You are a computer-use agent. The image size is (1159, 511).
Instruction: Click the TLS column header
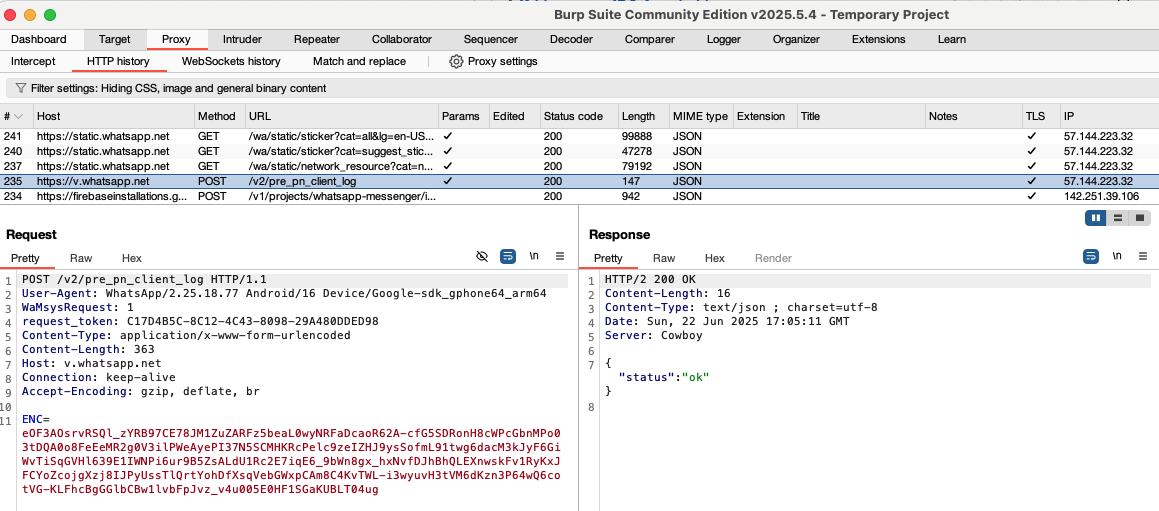tap(1040, 116)
